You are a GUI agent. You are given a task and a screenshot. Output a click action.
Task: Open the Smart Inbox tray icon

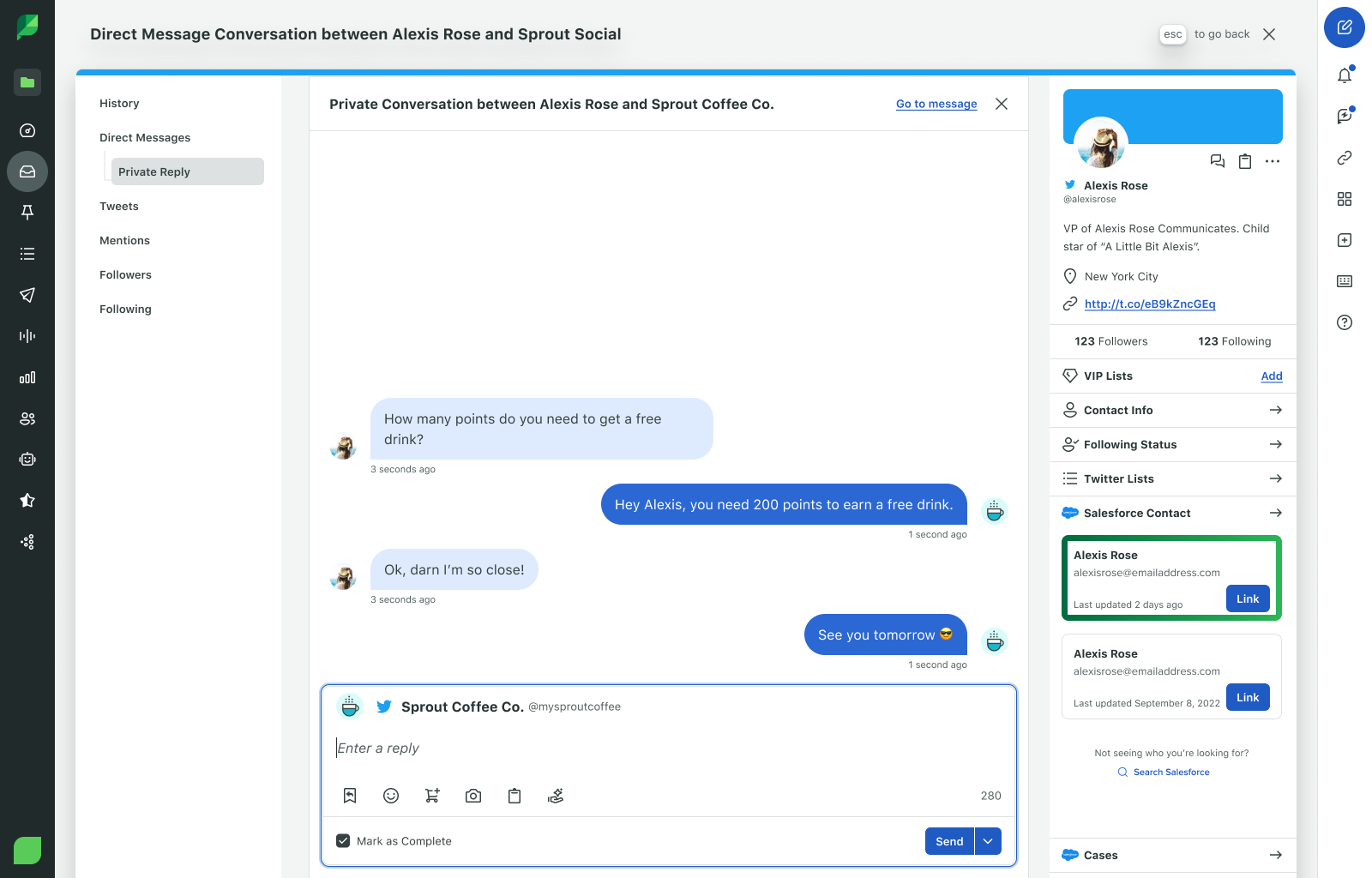(27, 171)
